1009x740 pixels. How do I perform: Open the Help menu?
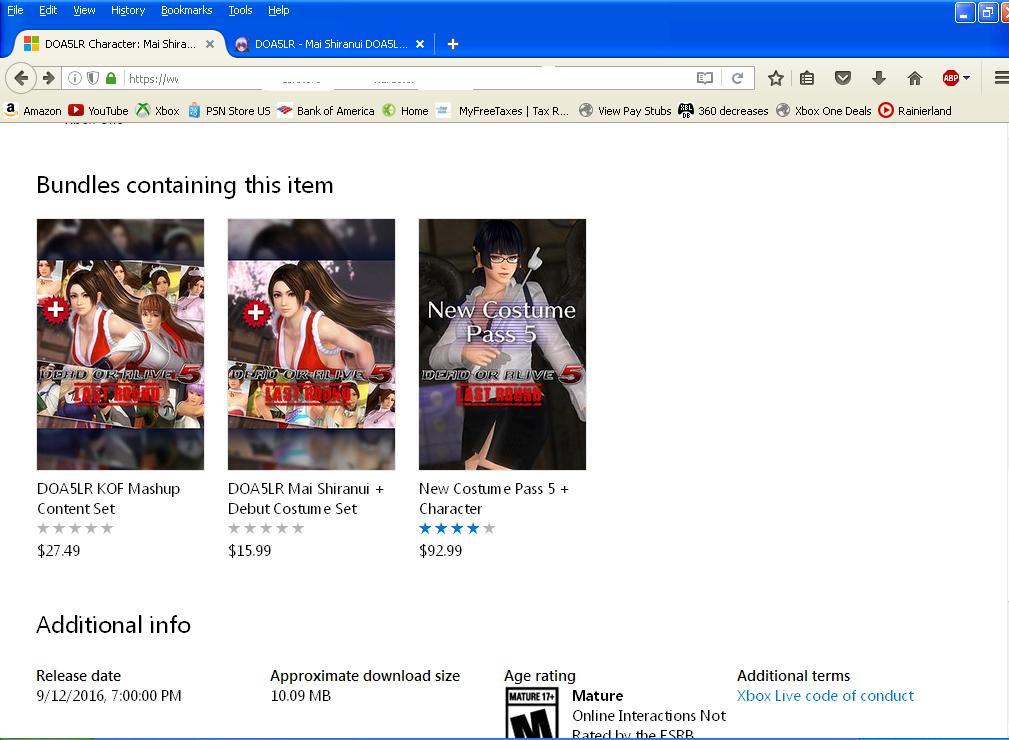point(279,10)
